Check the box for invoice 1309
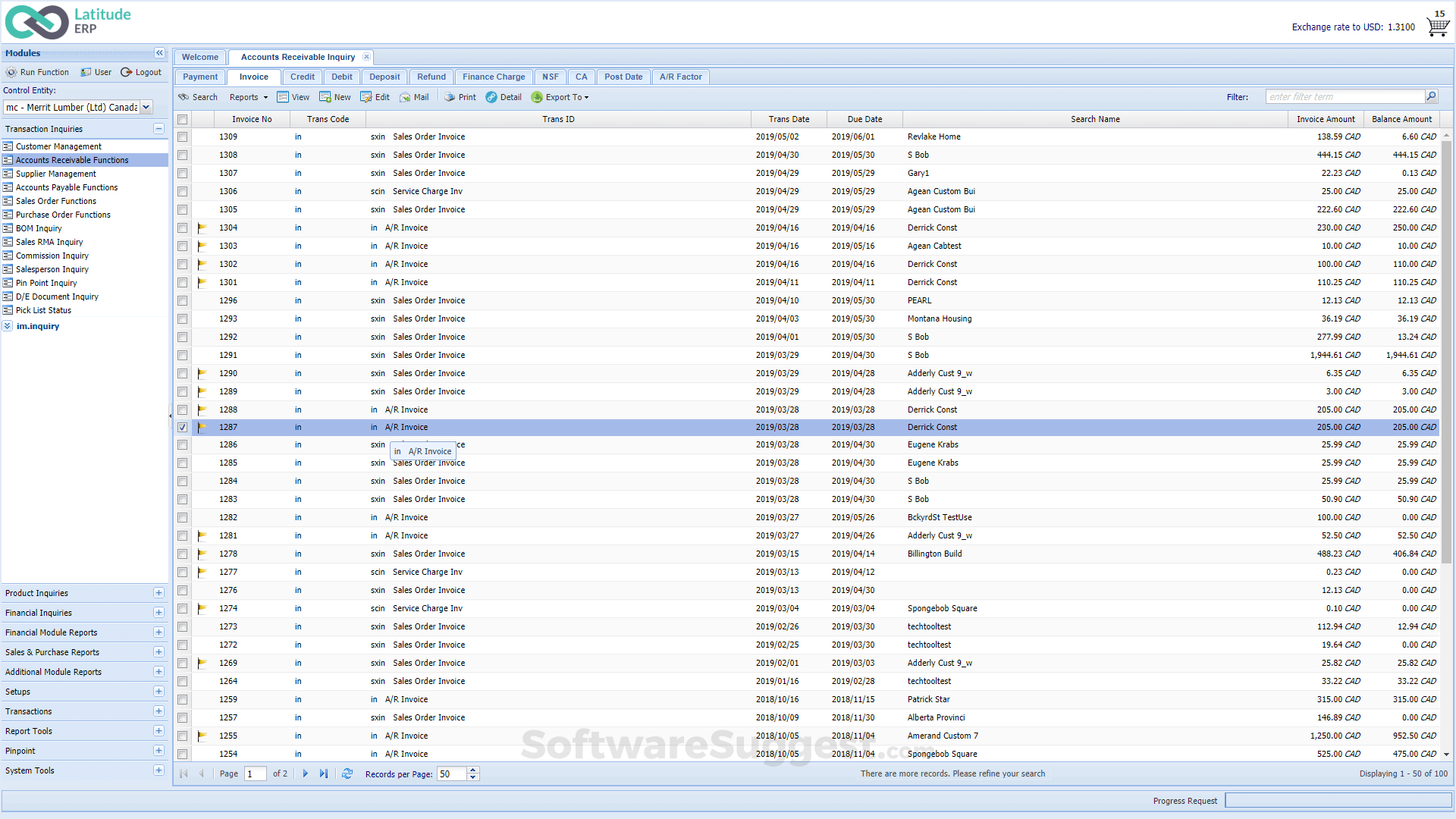The width and height of the screenshot is (1456, 819). click(x=183, y=137)
